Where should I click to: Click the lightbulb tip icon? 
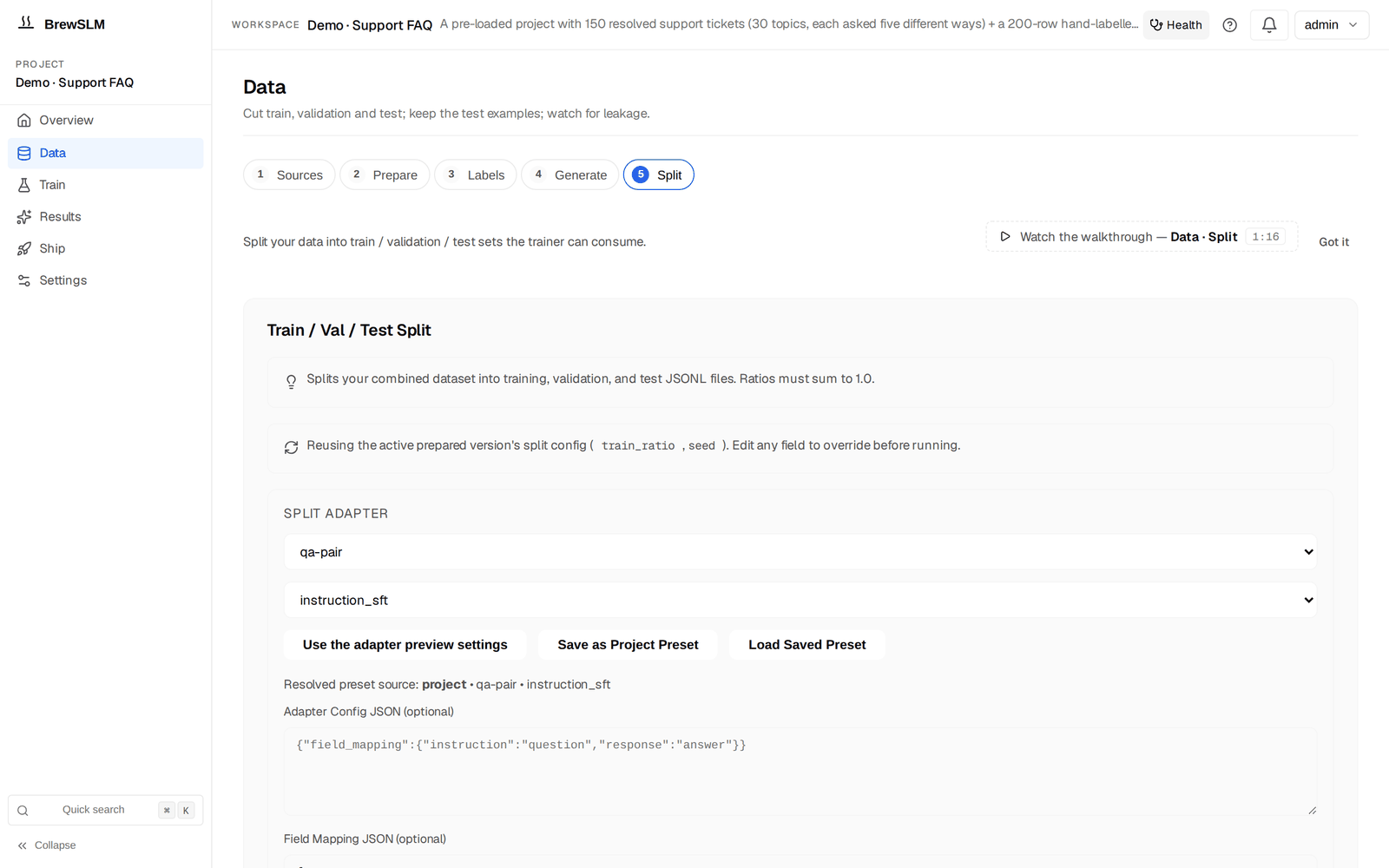(x=292, y=381)
